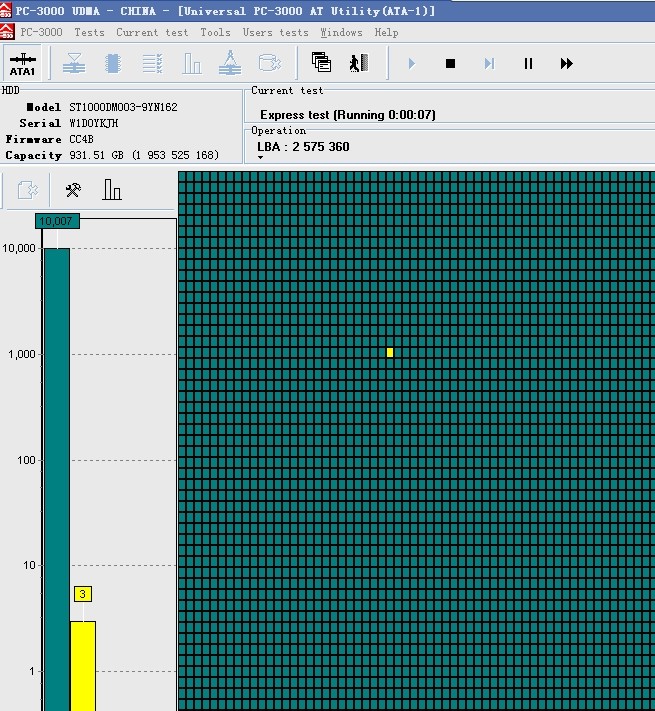Open the Users tests menu
The width and height of the screenshot is (655, 711).
[275, 32]
